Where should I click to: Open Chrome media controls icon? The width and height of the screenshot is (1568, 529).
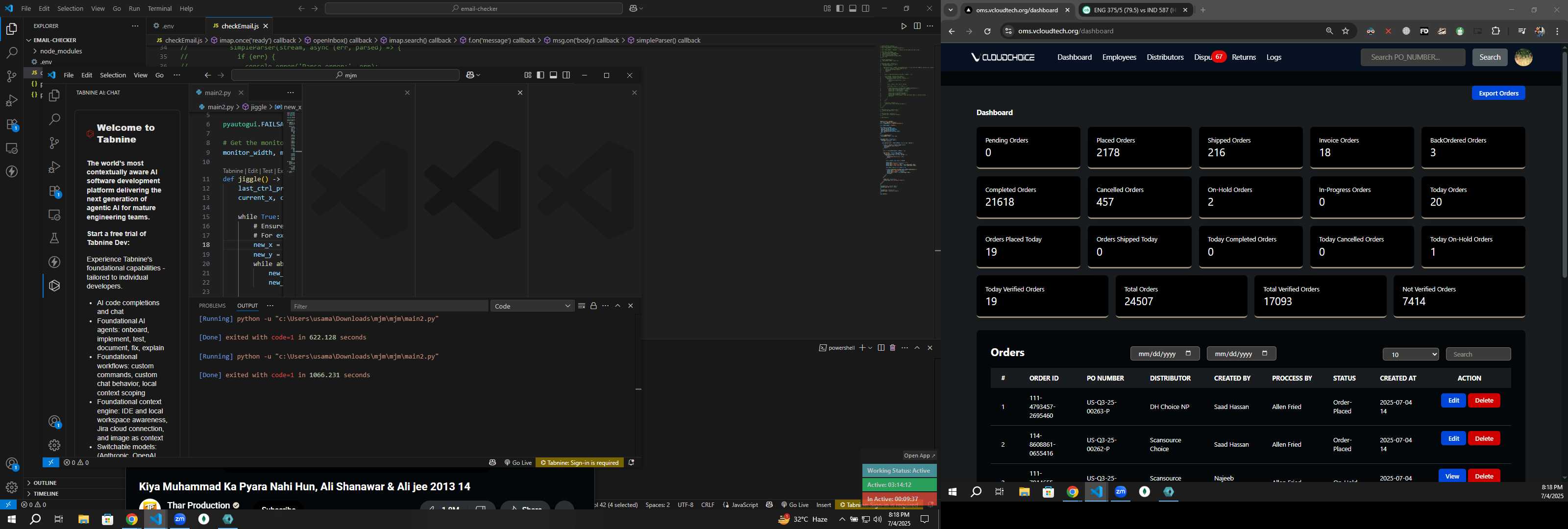[x=1522, y=31]
